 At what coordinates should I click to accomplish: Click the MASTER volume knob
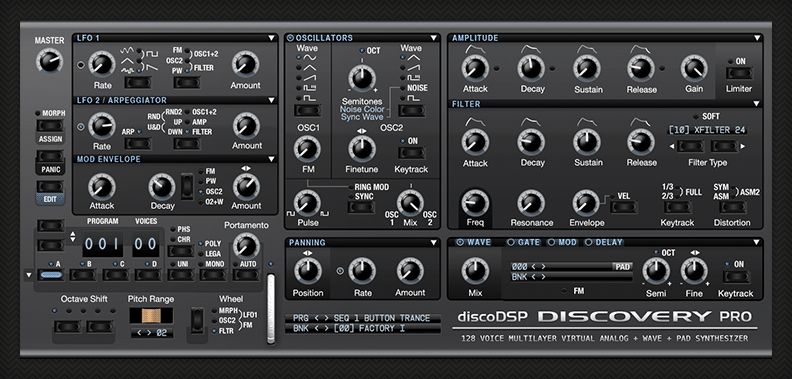(50, 62)
